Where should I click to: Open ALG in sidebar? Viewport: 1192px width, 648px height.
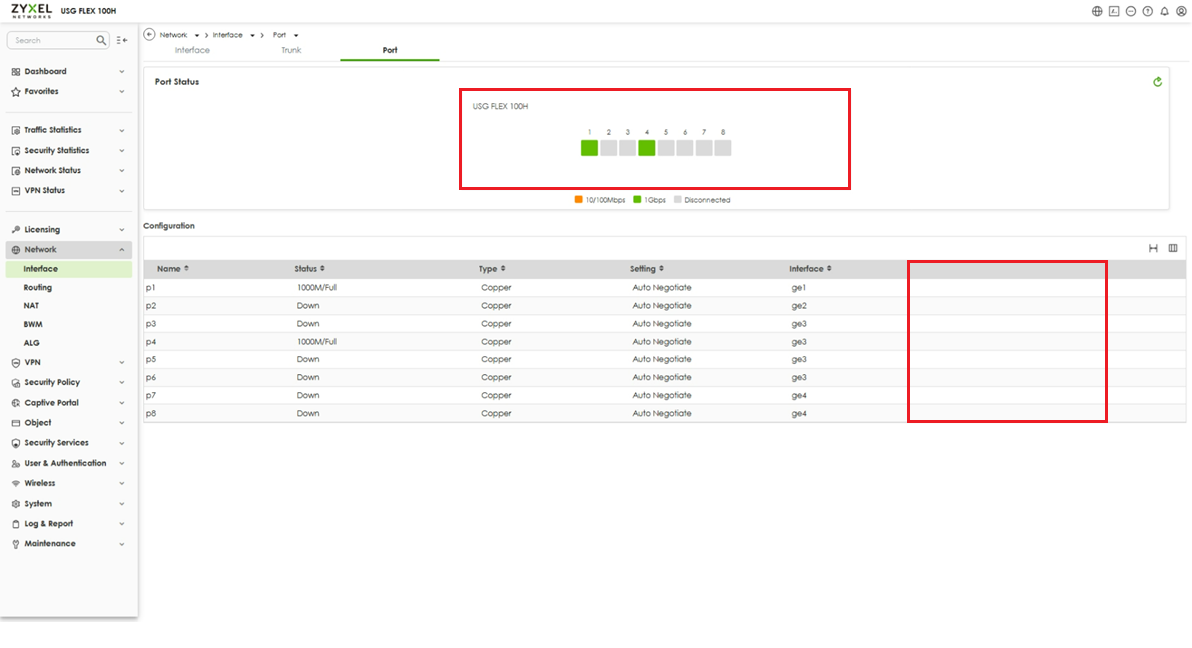tap(31, 343)
